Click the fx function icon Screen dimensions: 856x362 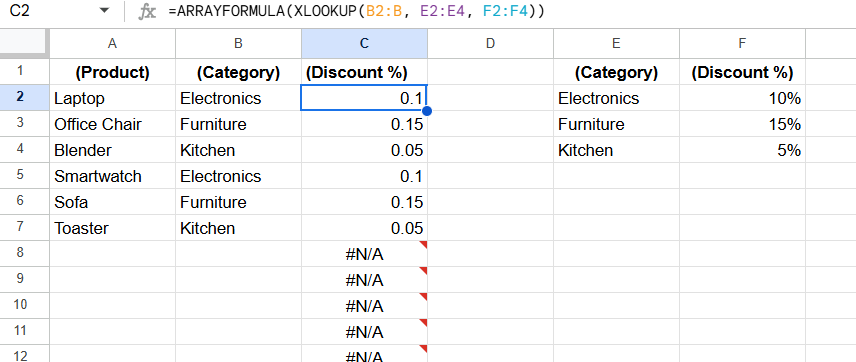pos(147,11)
